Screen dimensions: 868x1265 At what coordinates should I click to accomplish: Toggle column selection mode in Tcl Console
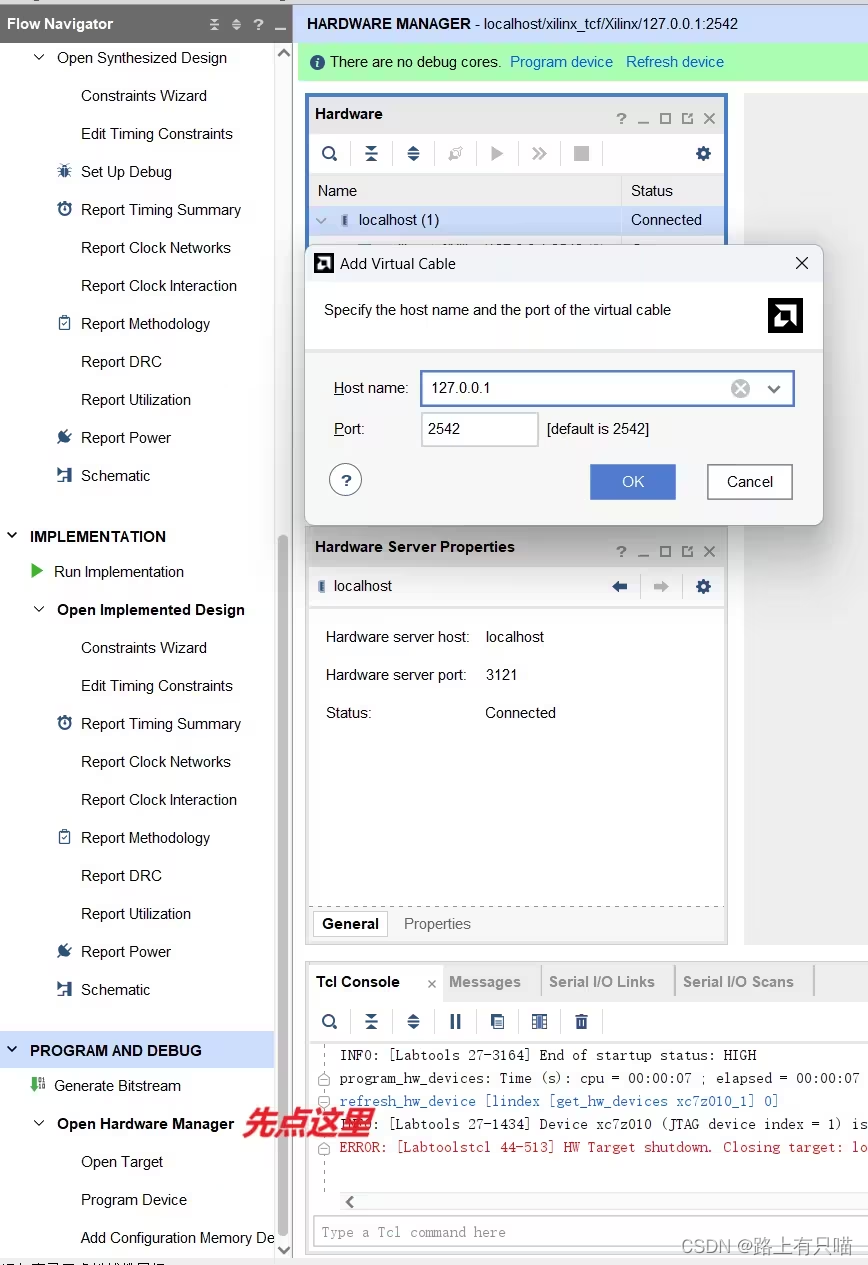click(x=539, y=1022)
